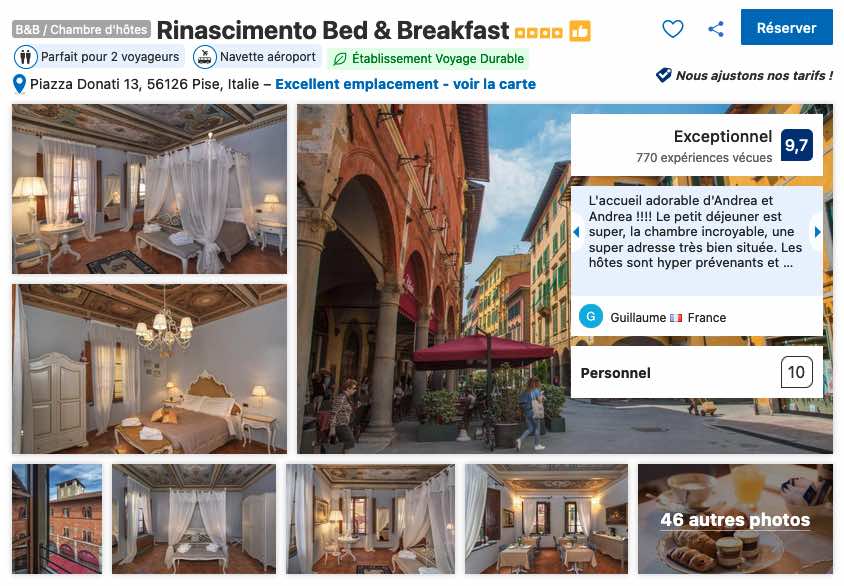844x586 pixels.
Task: Click the blue map pin icon
Action: pos(19,84)
